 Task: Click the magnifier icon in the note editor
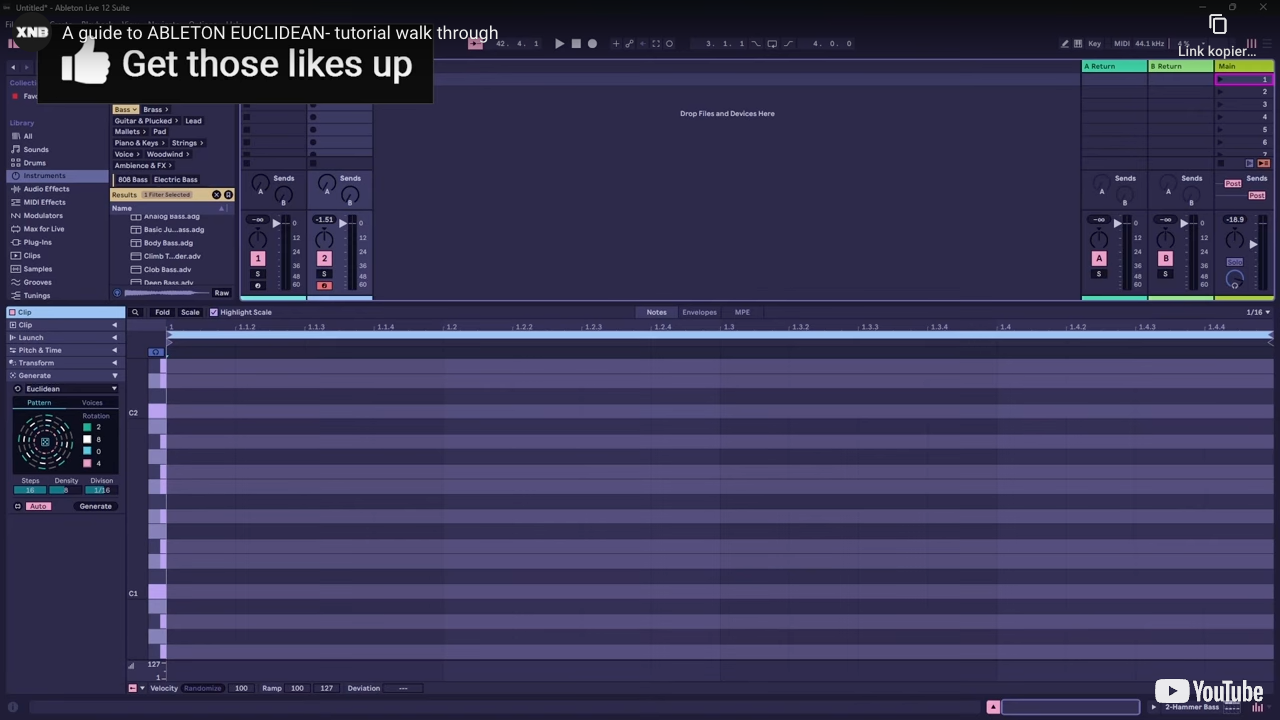click(135, 312)
